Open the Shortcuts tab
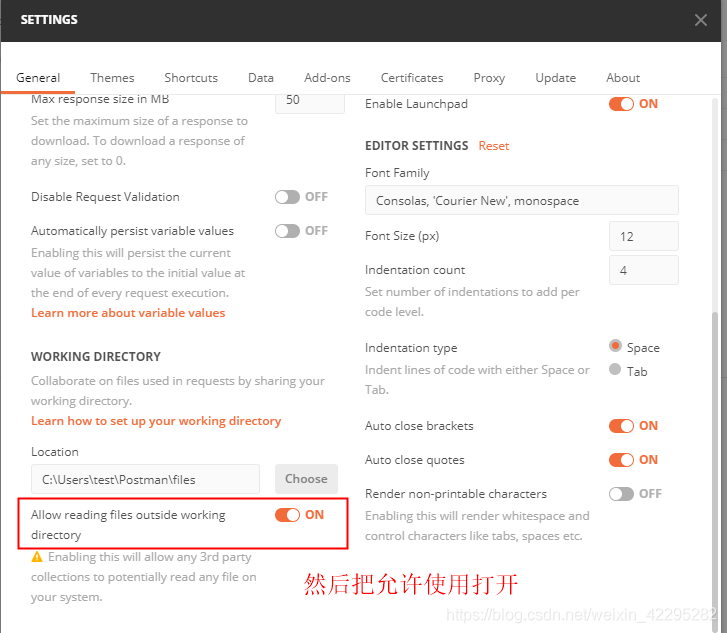 (191, 77)
